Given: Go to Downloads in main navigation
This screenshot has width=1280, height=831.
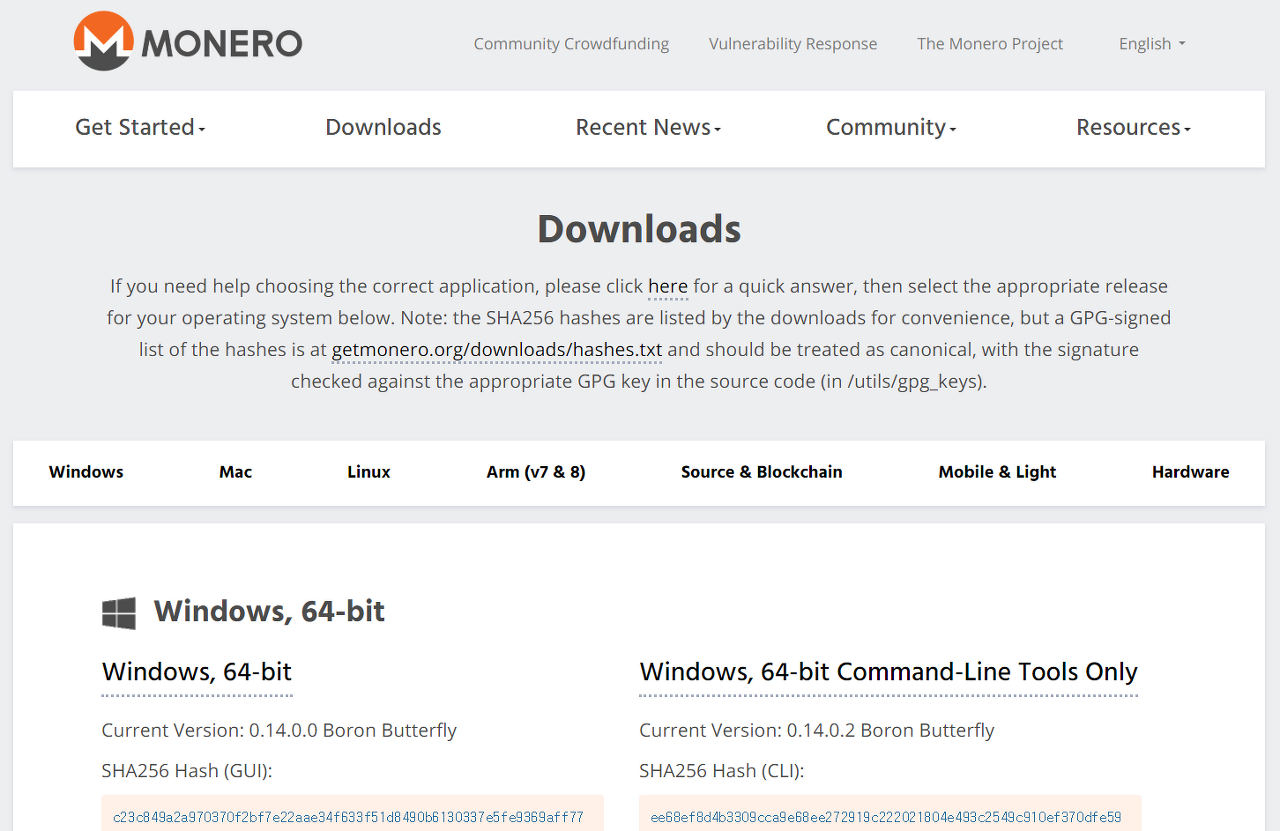Looking at the screenshot, I should [x=383, y=127].
